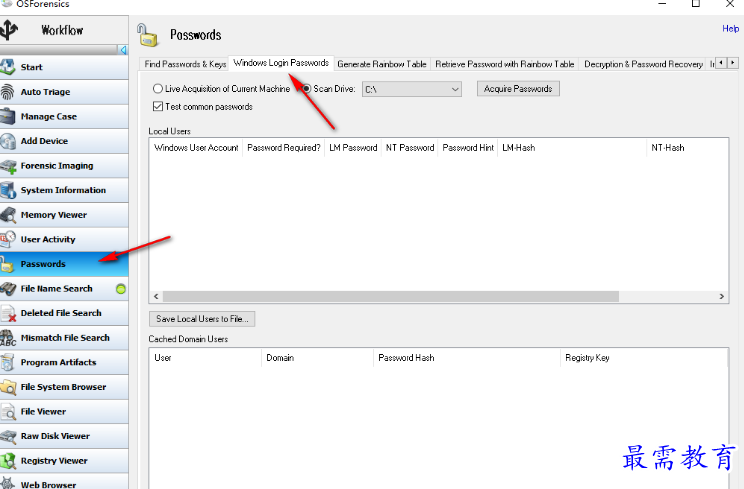Sort by Password Hash column header
This screenshot has width=744, height=489.
(x=467, y=358)
